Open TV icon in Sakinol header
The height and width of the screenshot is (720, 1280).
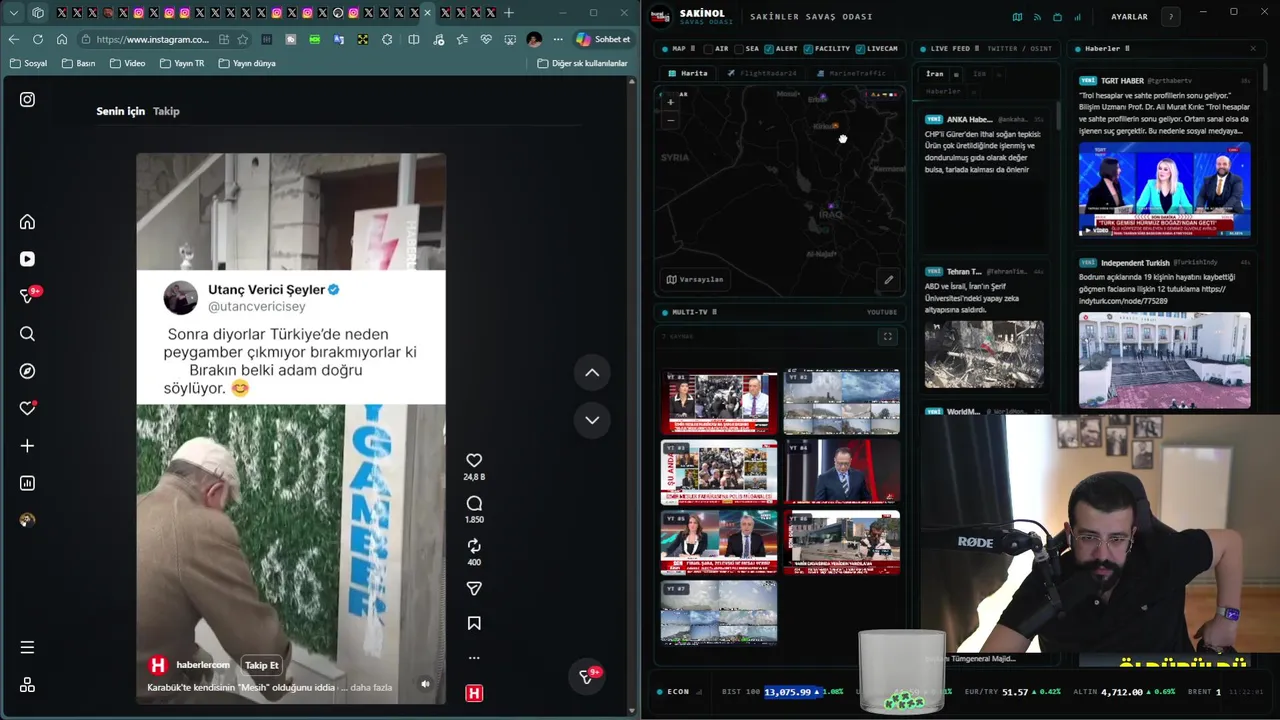tap(1057, 17)
